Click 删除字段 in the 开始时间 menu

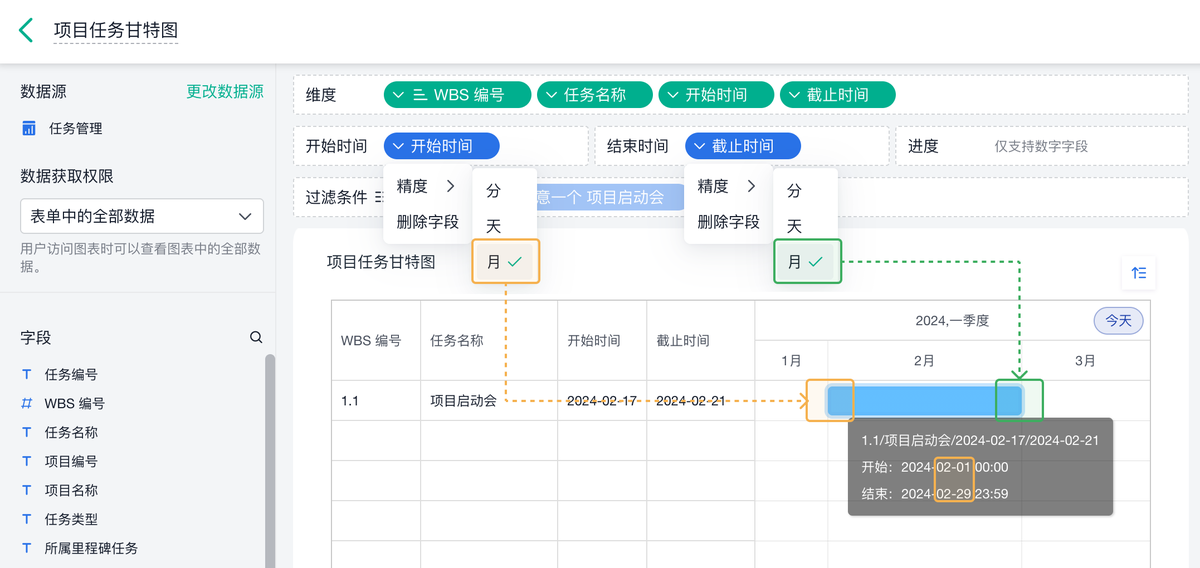click(x=428, y=222)
